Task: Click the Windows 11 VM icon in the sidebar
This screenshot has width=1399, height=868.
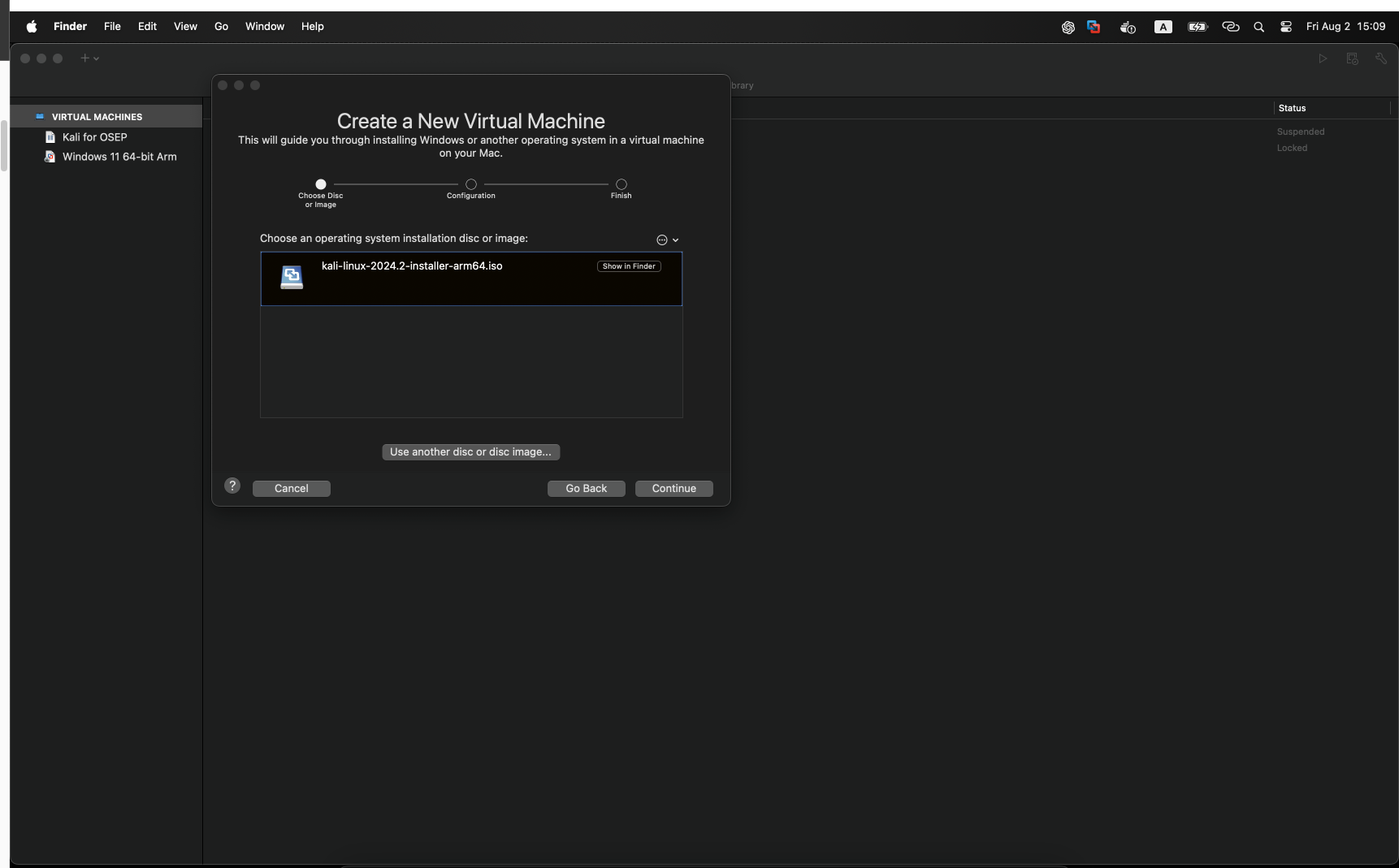Action: (50, 157)
